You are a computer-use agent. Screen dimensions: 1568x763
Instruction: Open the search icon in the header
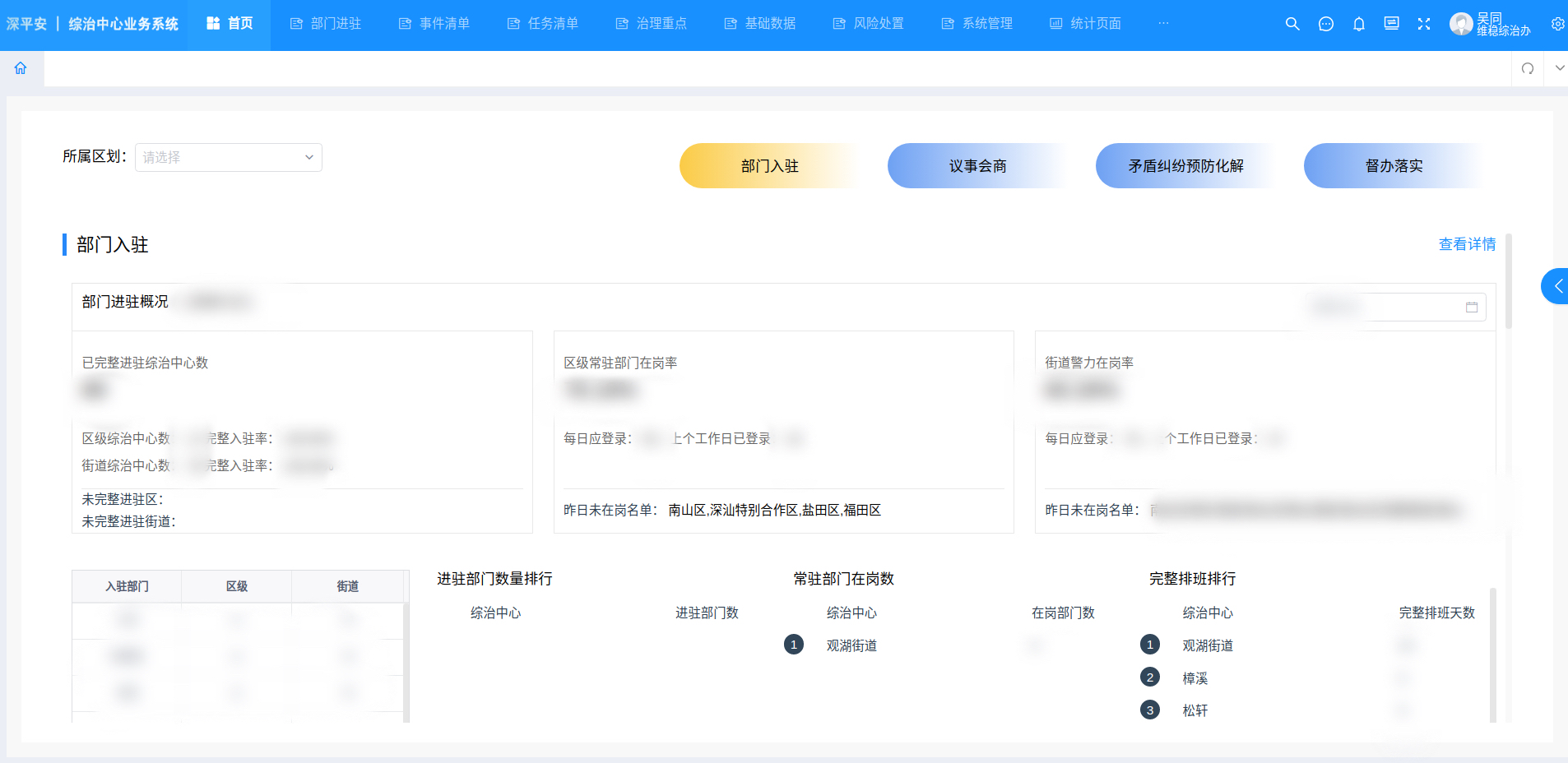pyautogui.click(x=1292, y=24)
